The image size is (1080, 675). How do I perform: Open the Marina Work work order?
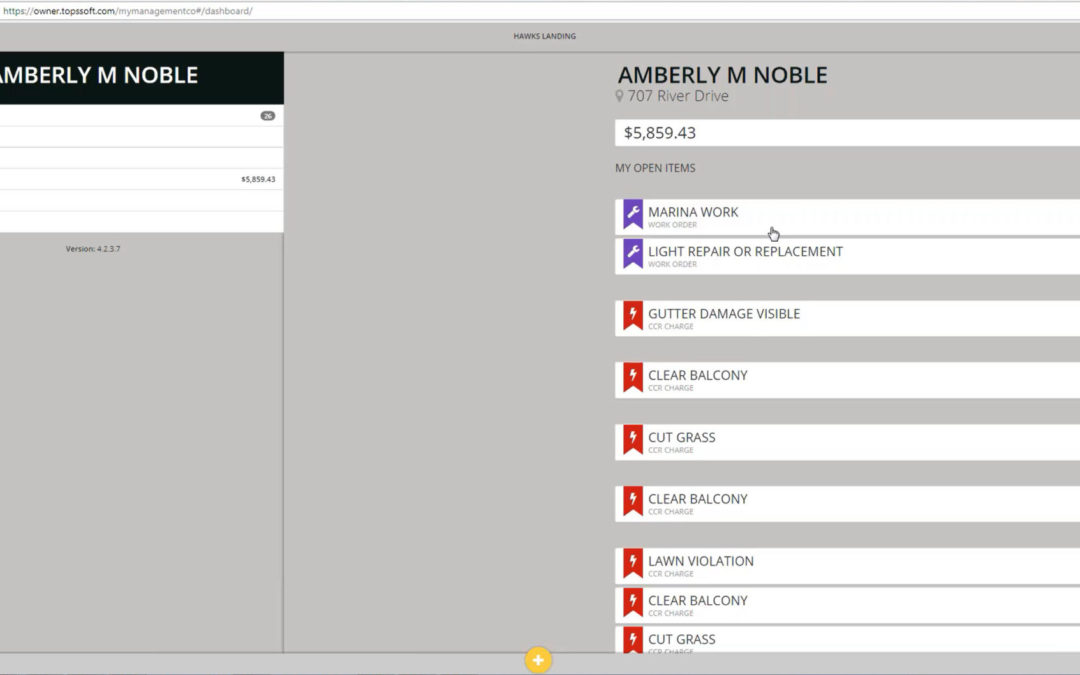(693, 213)
